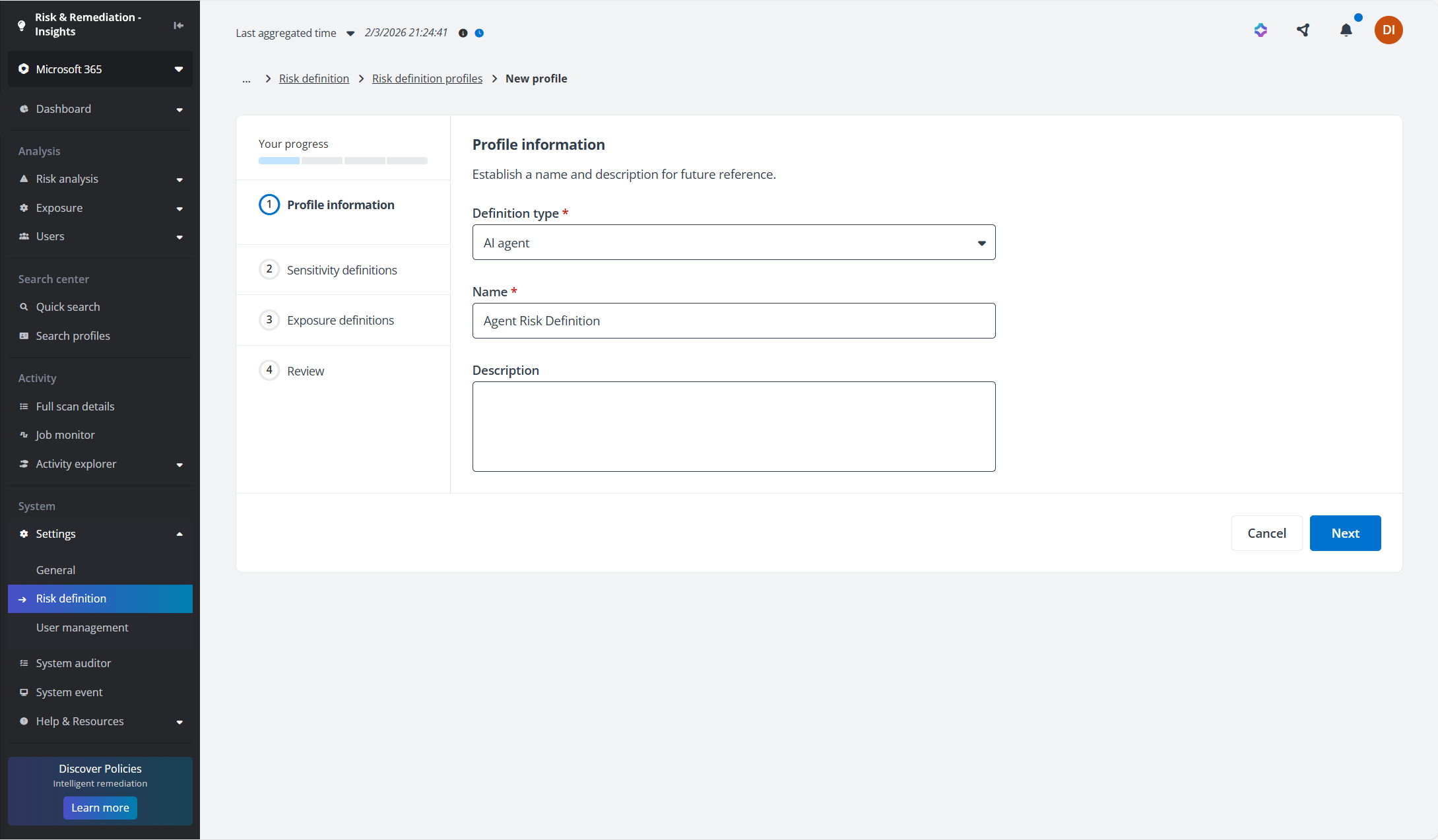Follow the Risk definition profiles breadcrumb link
Viewport: 1438px width, 840px height.
point(427,79)
